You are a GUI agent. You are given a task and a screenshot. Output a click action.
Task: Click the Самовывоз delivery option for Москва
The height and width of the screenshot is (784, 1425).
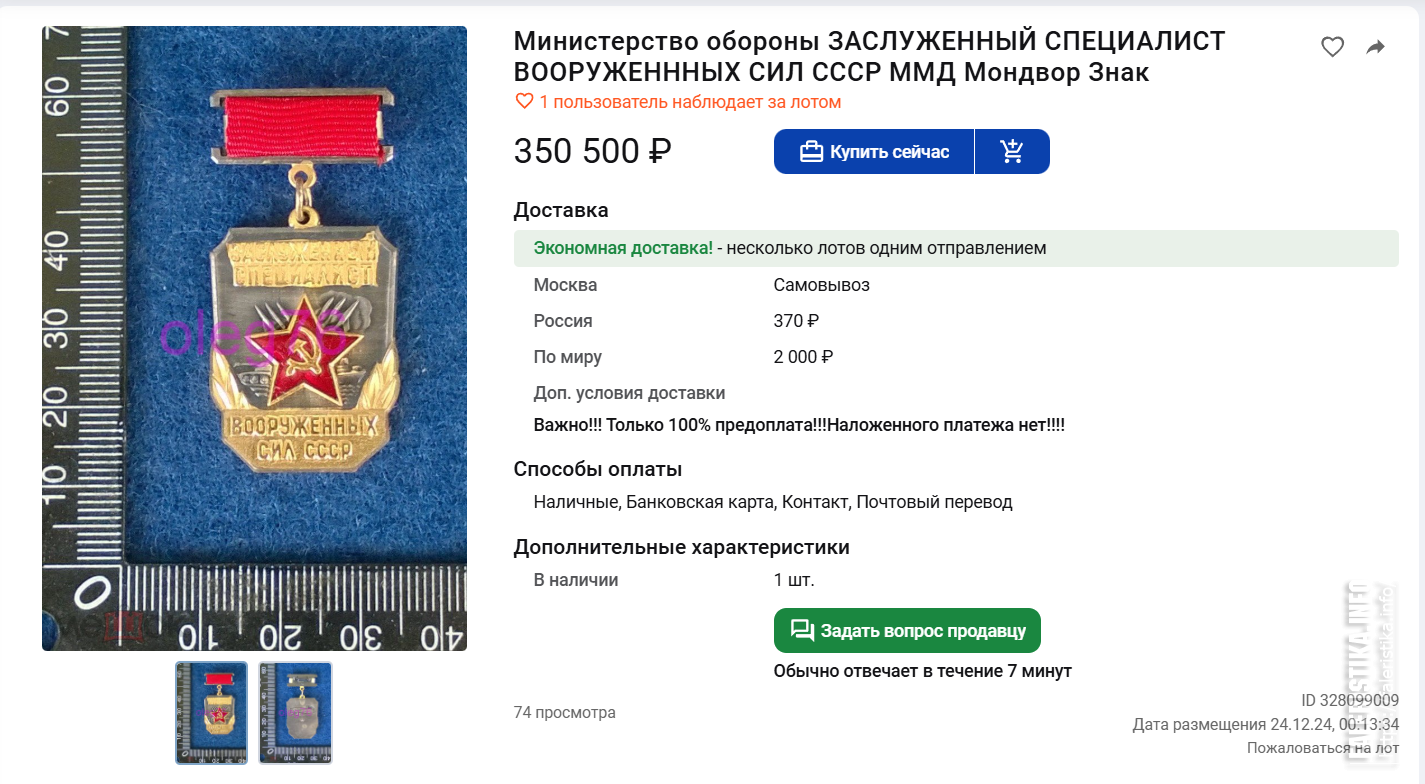pyautogui.click(x=822, y=285)
